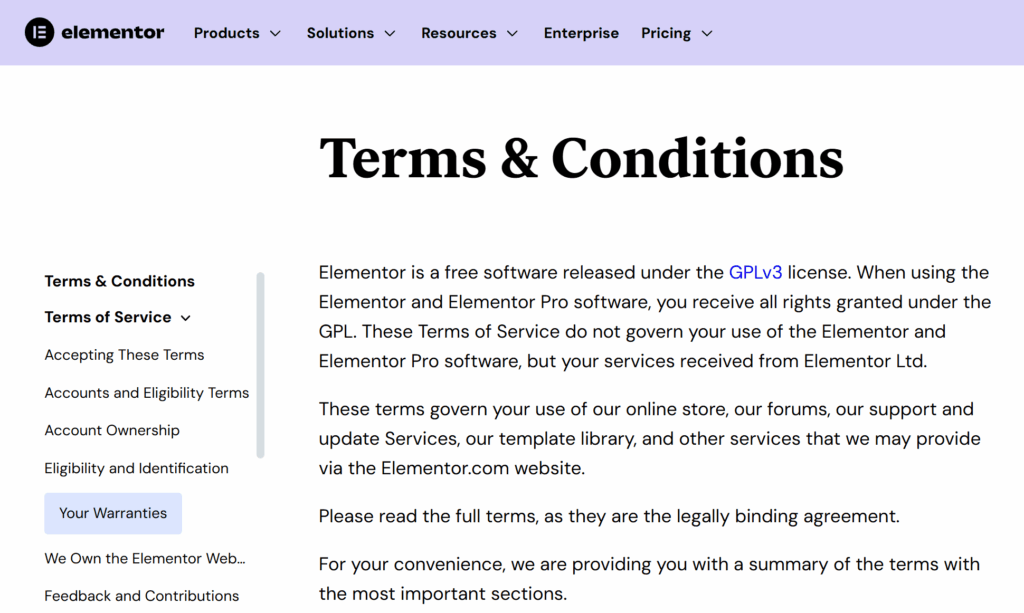Click the elementor wordmark in the header
This screenshot has width=1024, height=613.
click(113, 32)
